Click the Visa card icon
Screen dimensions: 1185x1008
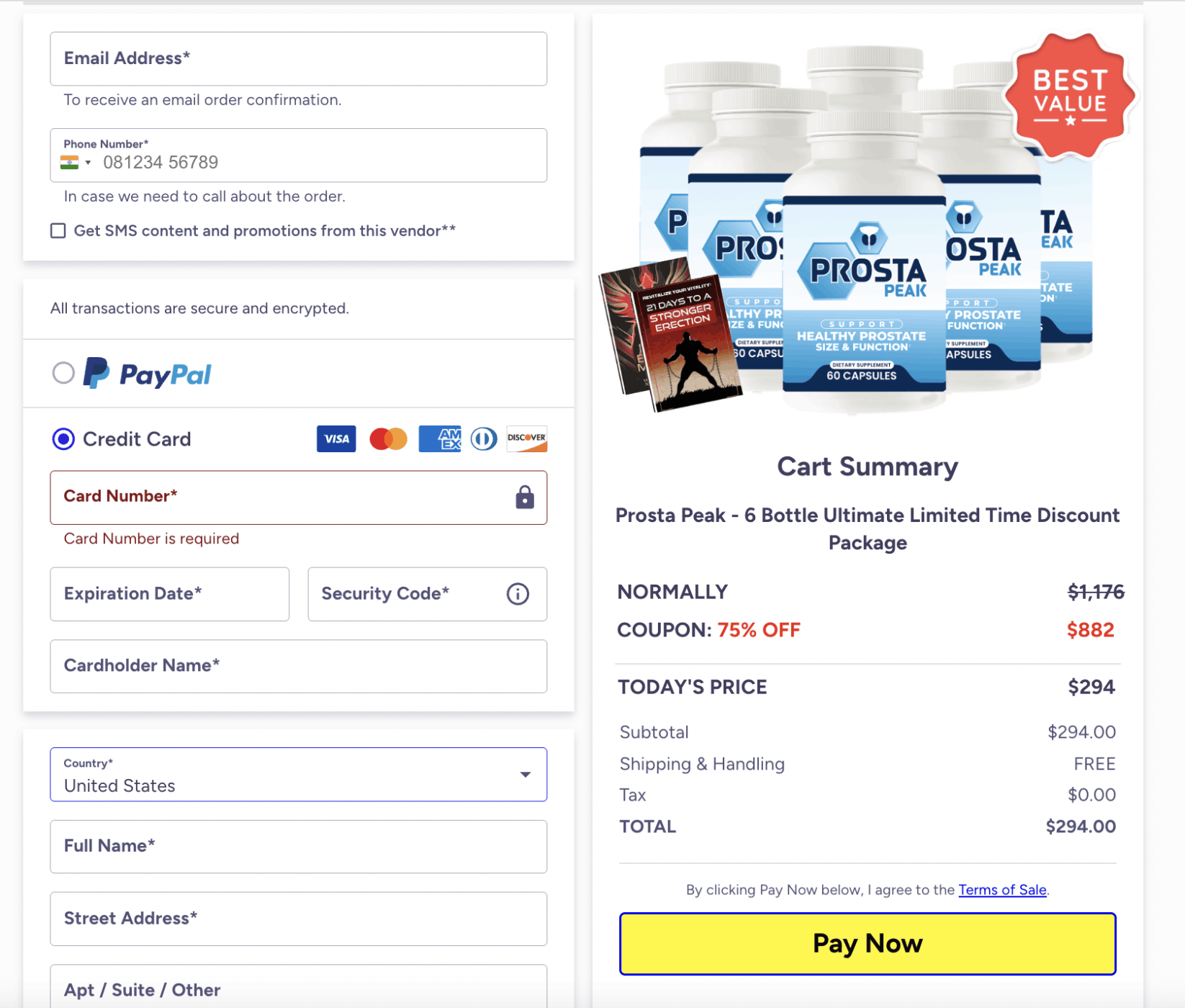[x=336, y=438]
